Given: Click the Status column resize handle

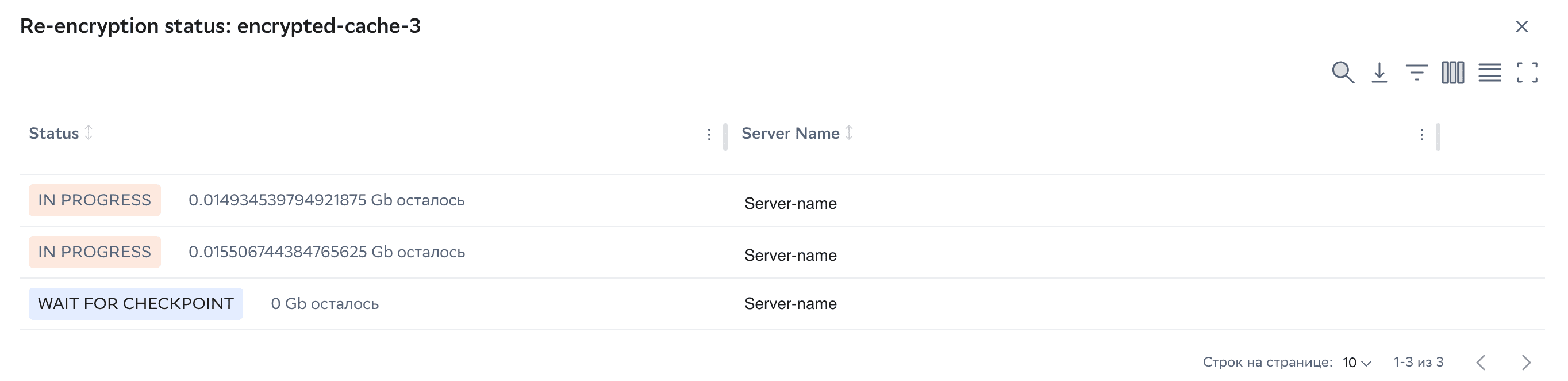Looking at the screenshot, I should tap(725, 136).
